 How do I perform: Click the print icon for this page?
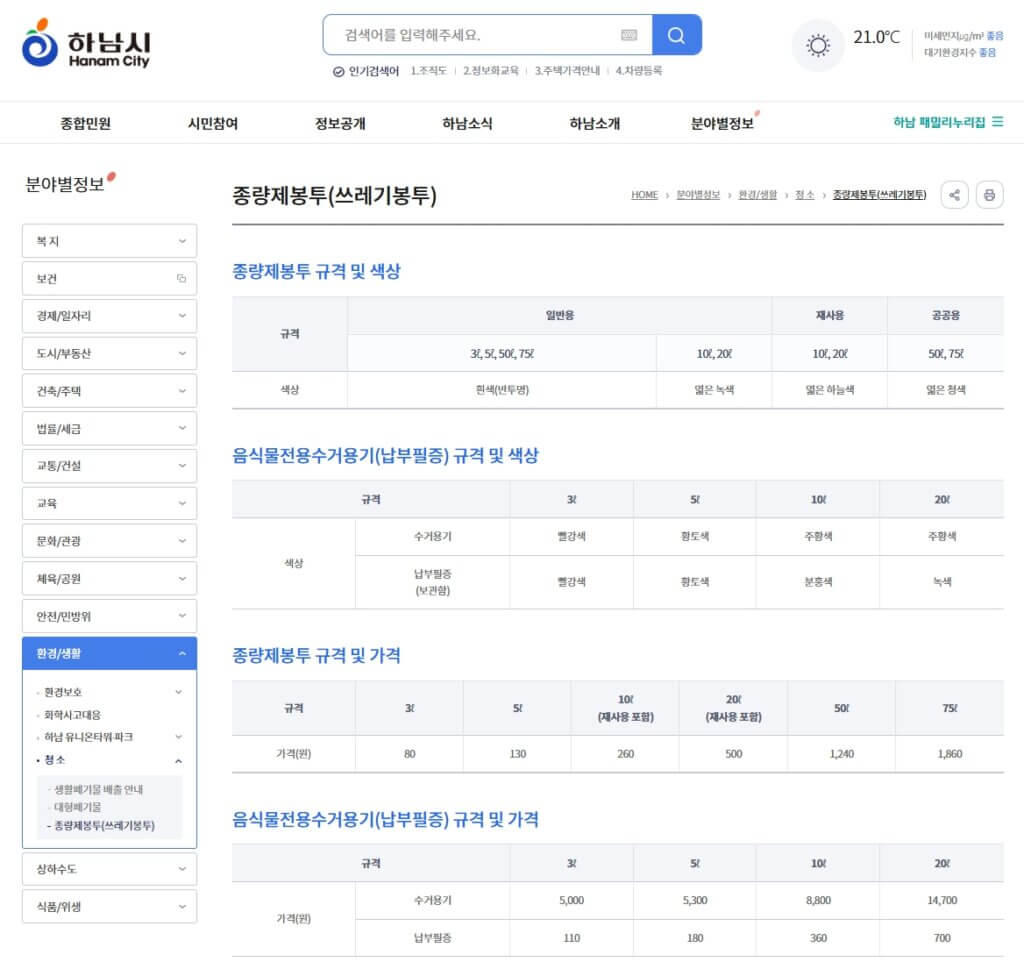pos(989,195)
